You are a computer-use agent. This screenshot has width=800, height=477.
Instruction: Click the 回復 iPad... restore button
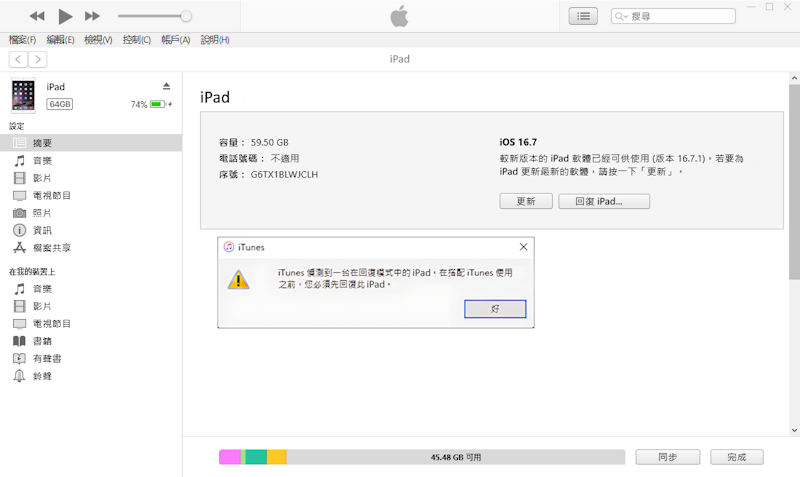604,201
